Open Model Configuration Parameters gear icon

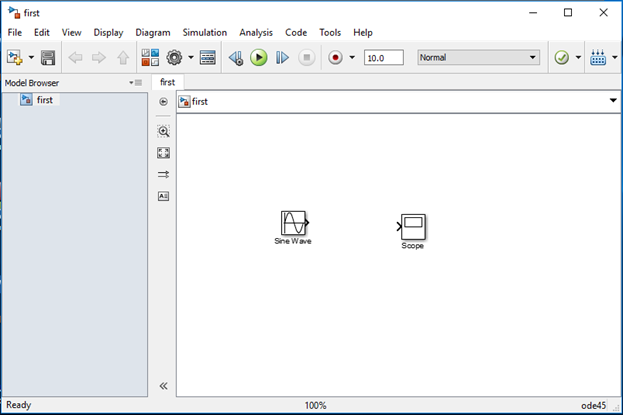pyautogui.click(x=175, y=58)
